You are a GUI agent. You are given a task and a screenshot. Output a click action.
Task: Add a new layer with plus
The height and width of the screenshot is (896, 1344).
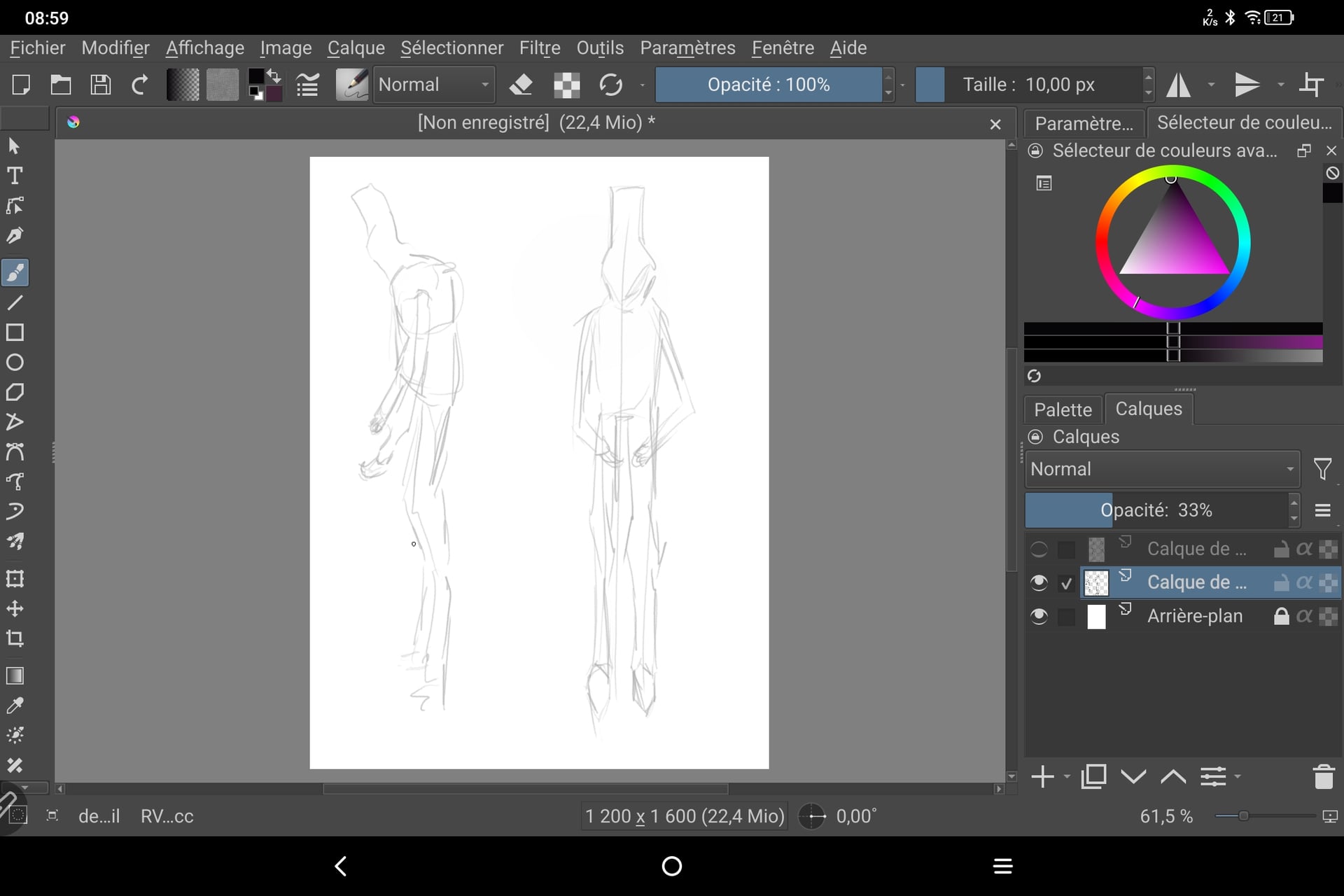(x=1043, y=777)
